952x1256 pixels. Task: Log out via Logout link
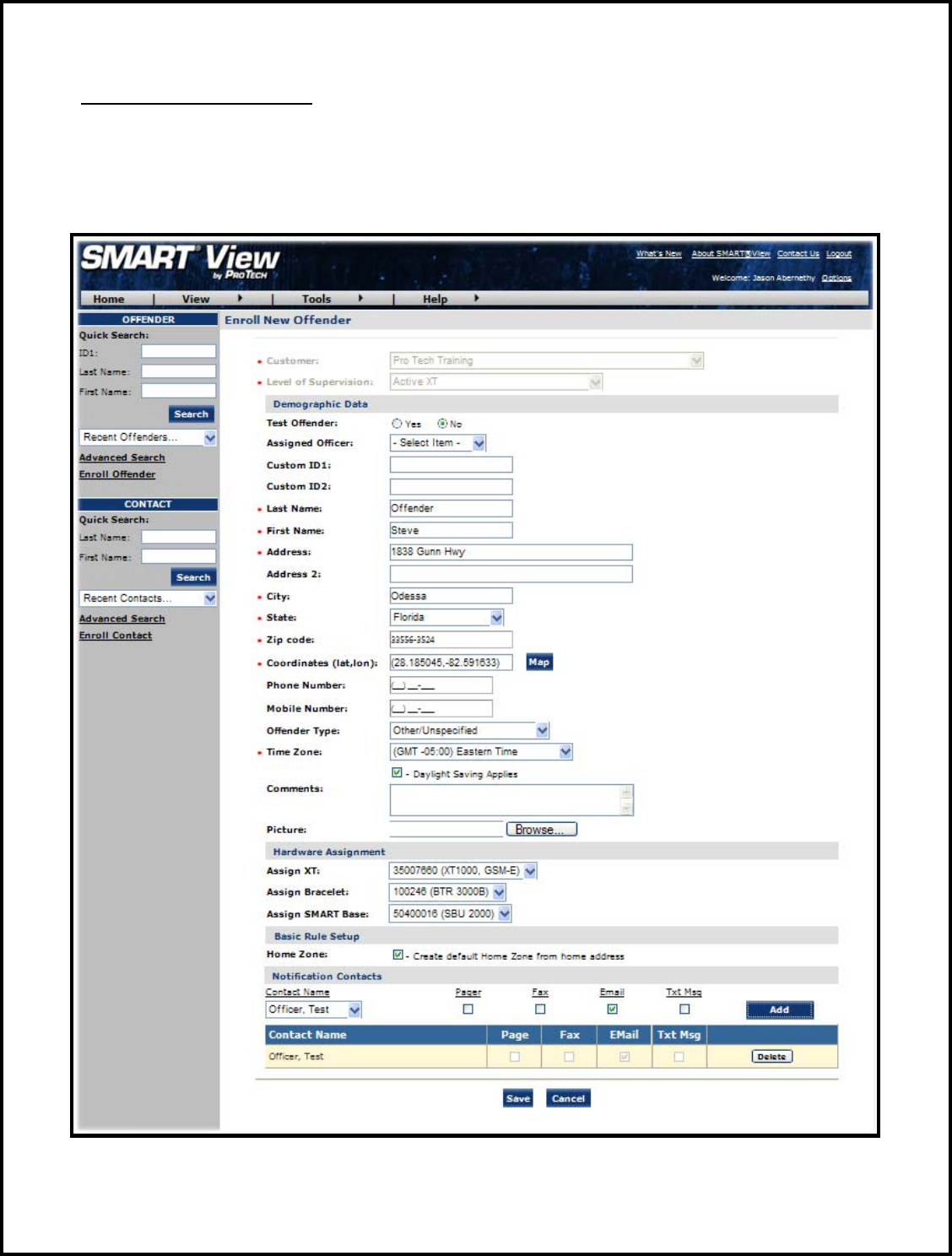(x=839, y=254)
